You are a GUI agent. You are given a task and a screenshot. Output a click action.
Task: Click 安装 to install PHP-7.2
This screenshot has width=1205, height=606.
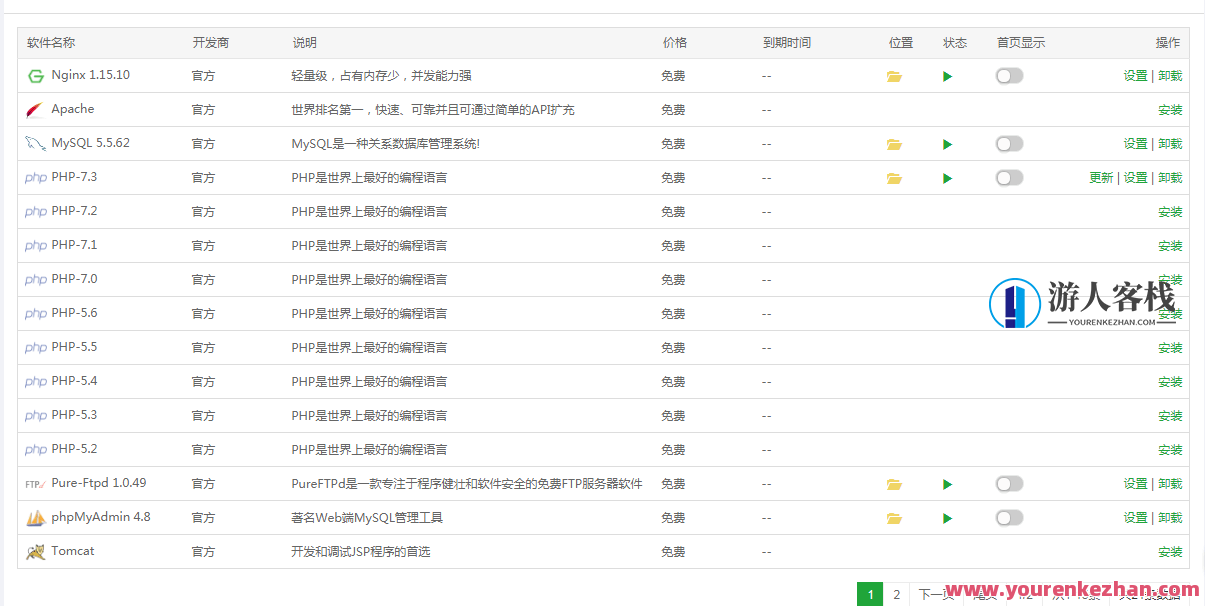(x=1170, y=212)
